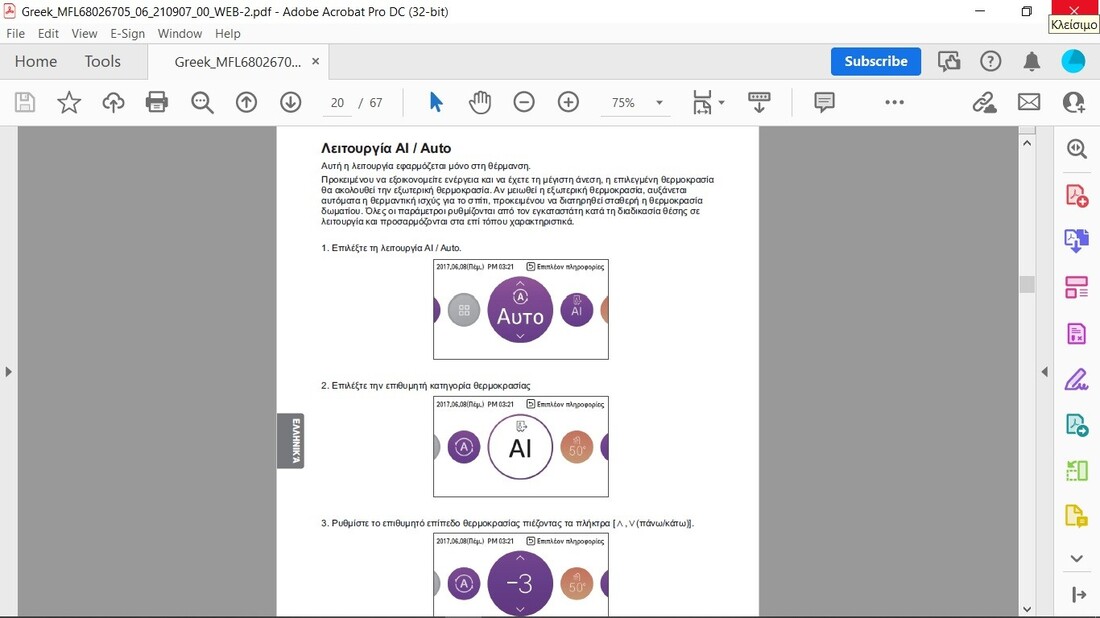The image size is (1100, 618).
Task: Click the vertical scrollbar thumb
Action: tap(1026, 284)
